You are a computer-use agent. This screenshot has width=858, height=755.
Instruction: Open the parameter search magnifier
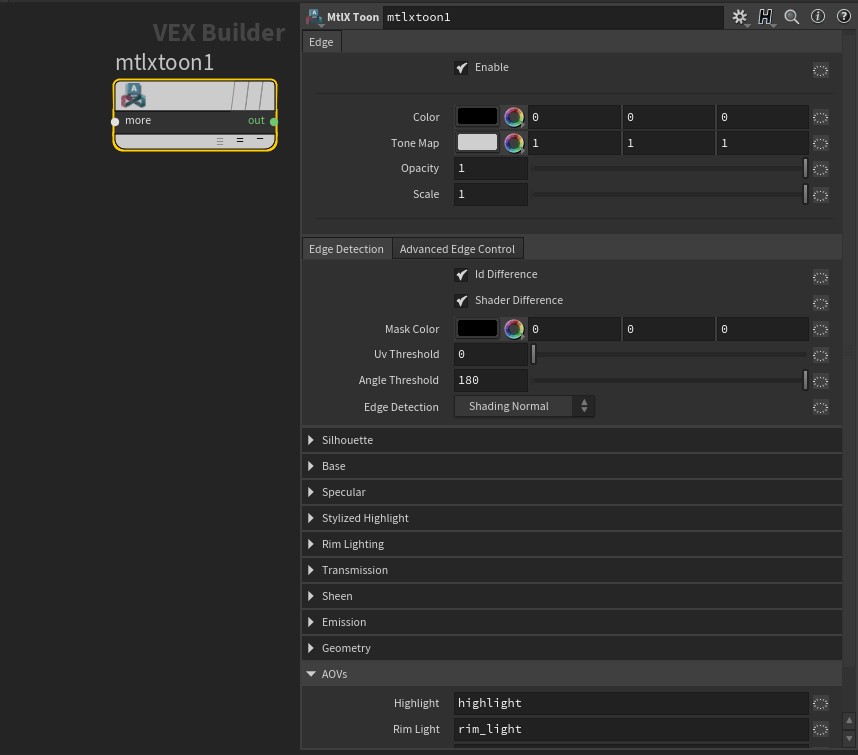coord(791,16)
